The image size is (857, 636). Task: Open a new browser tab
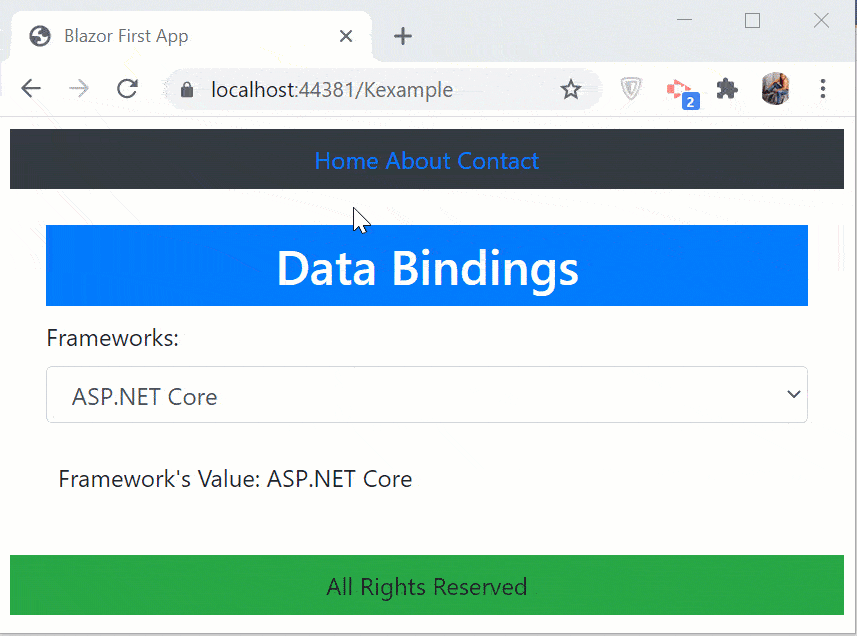pyautogui.click(x=402, y=36)
